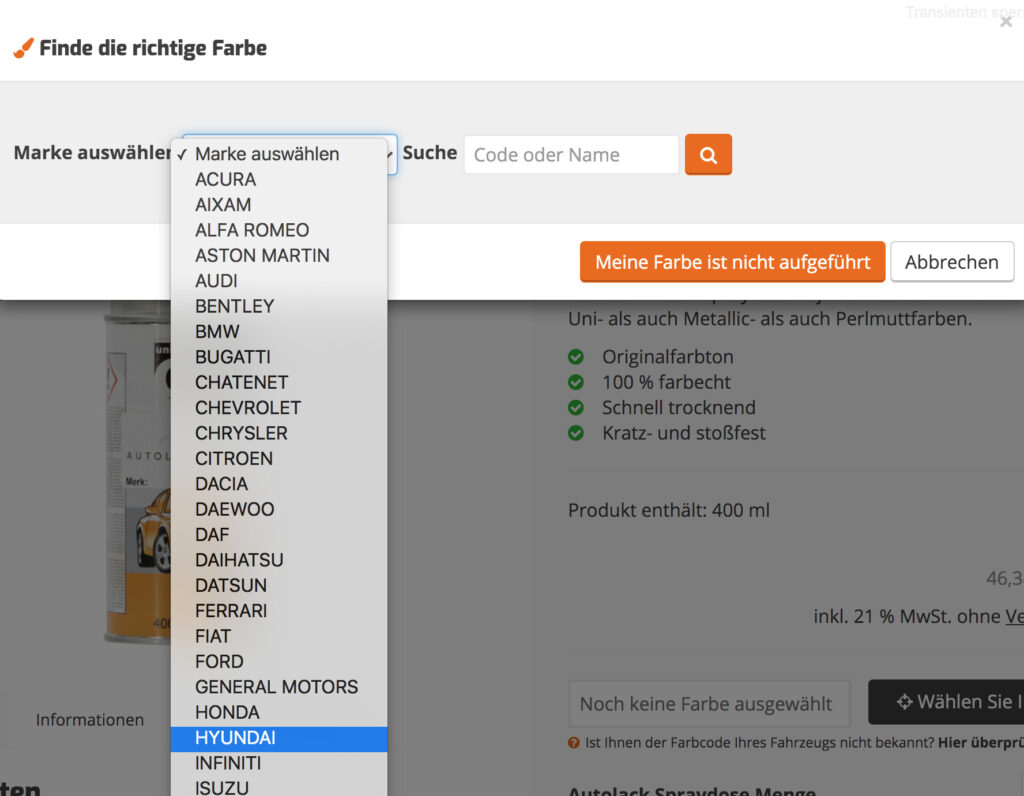Image resolution: width=1024 pixels, height=796 pixels.
Task: Pick ASTON MARTIN from the brands
Action: click(279, 256)
